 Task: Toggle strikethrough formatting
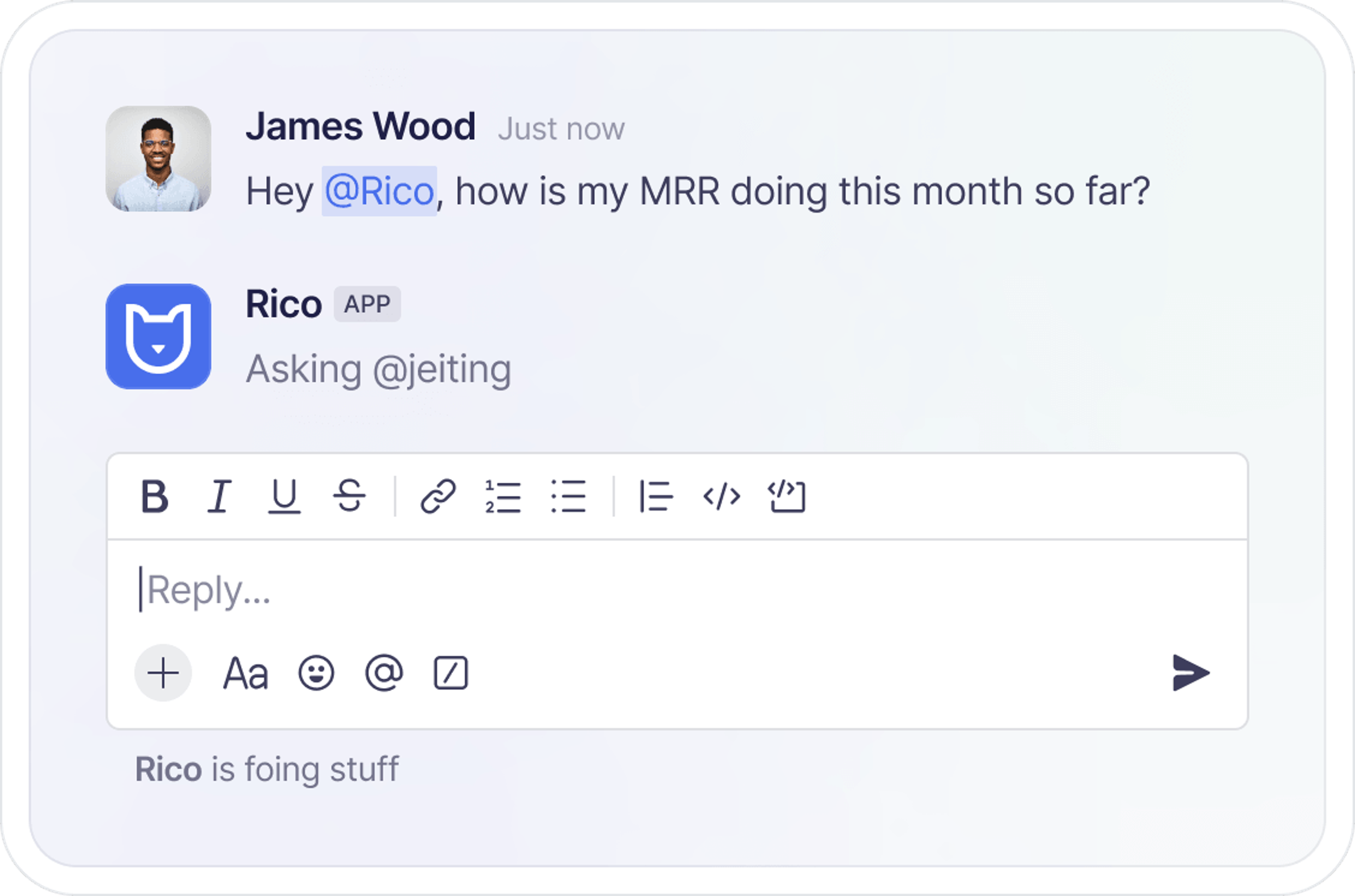349,496
